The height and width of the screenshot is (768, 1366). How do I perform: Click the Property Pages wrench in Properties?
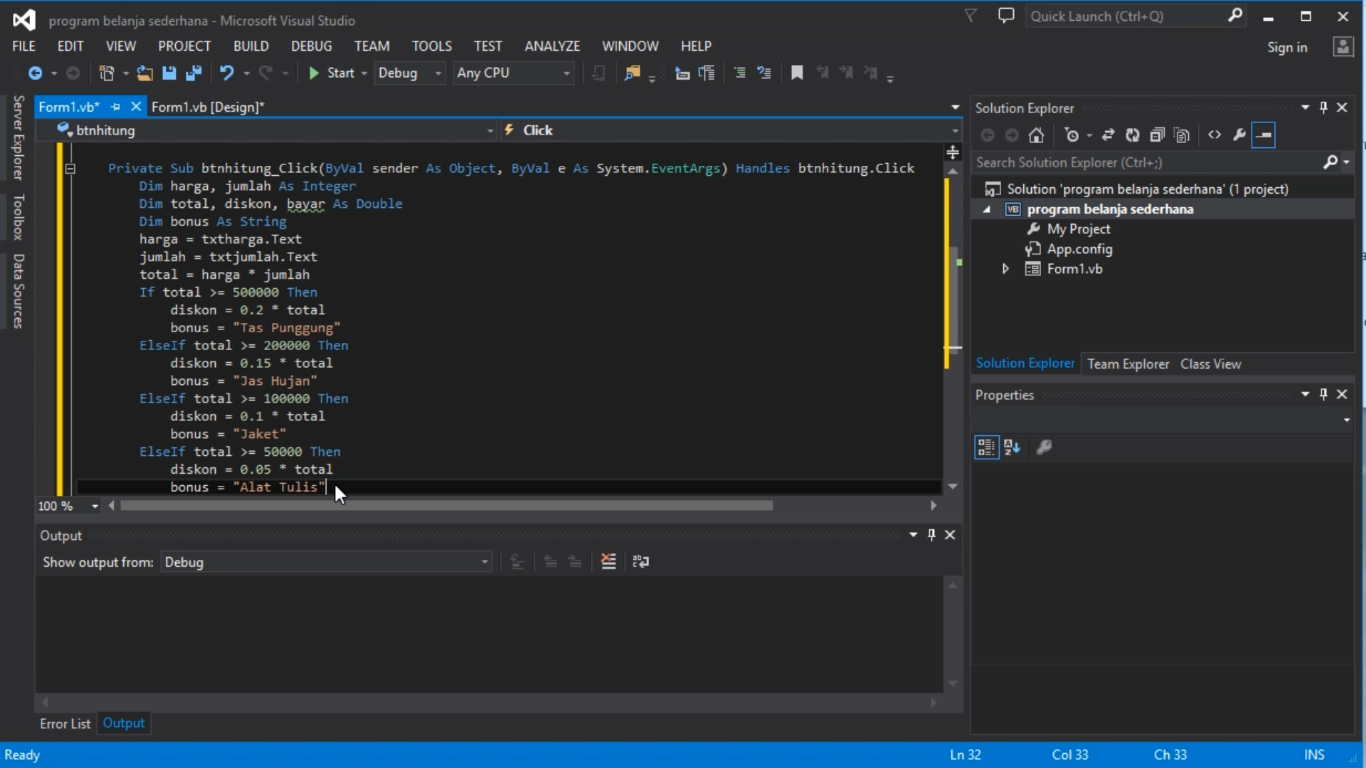click(x=1044, y=447)
